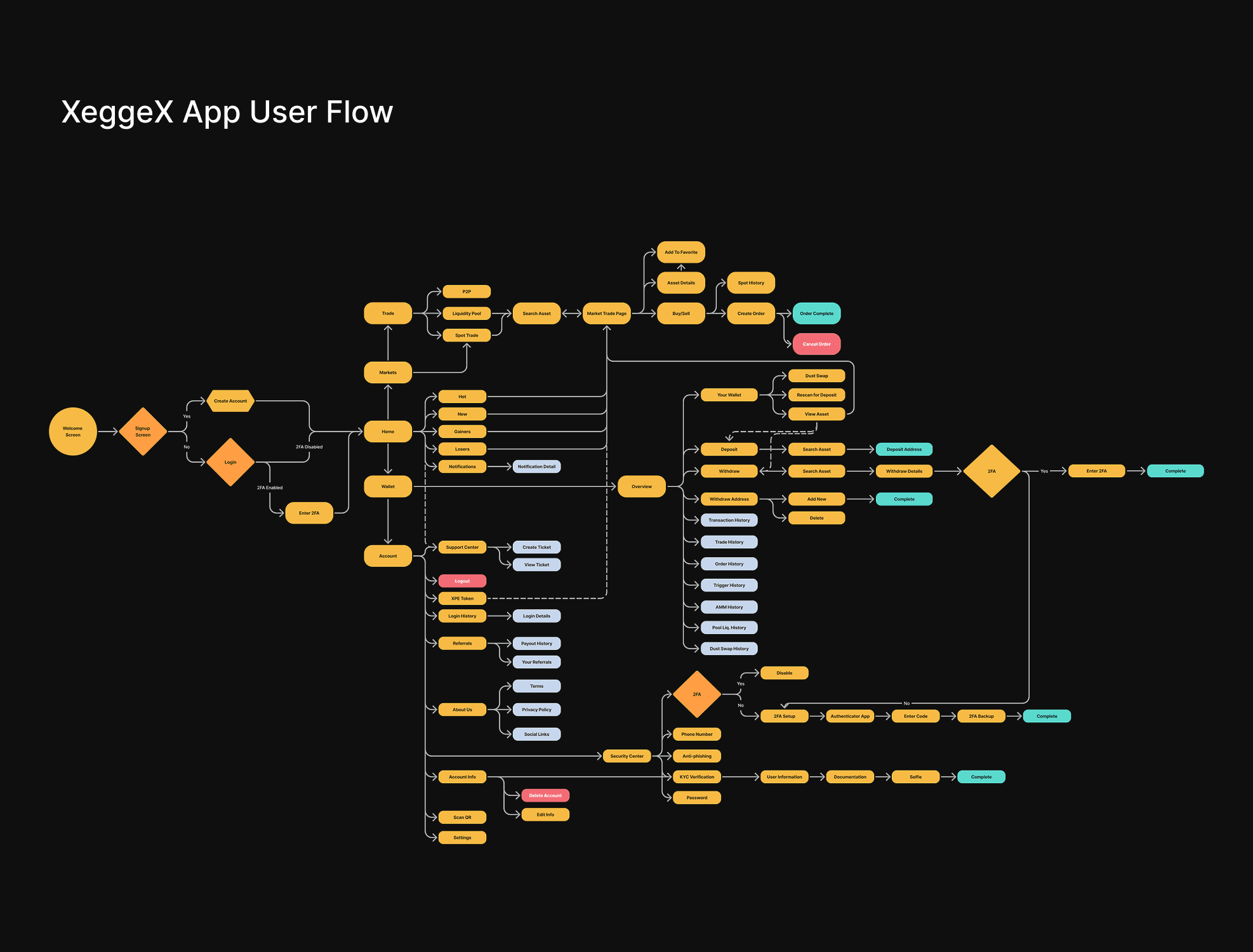Select the Scan QR node
Viewport: 1253px width, 952px height.
click(x=462, y=817)
